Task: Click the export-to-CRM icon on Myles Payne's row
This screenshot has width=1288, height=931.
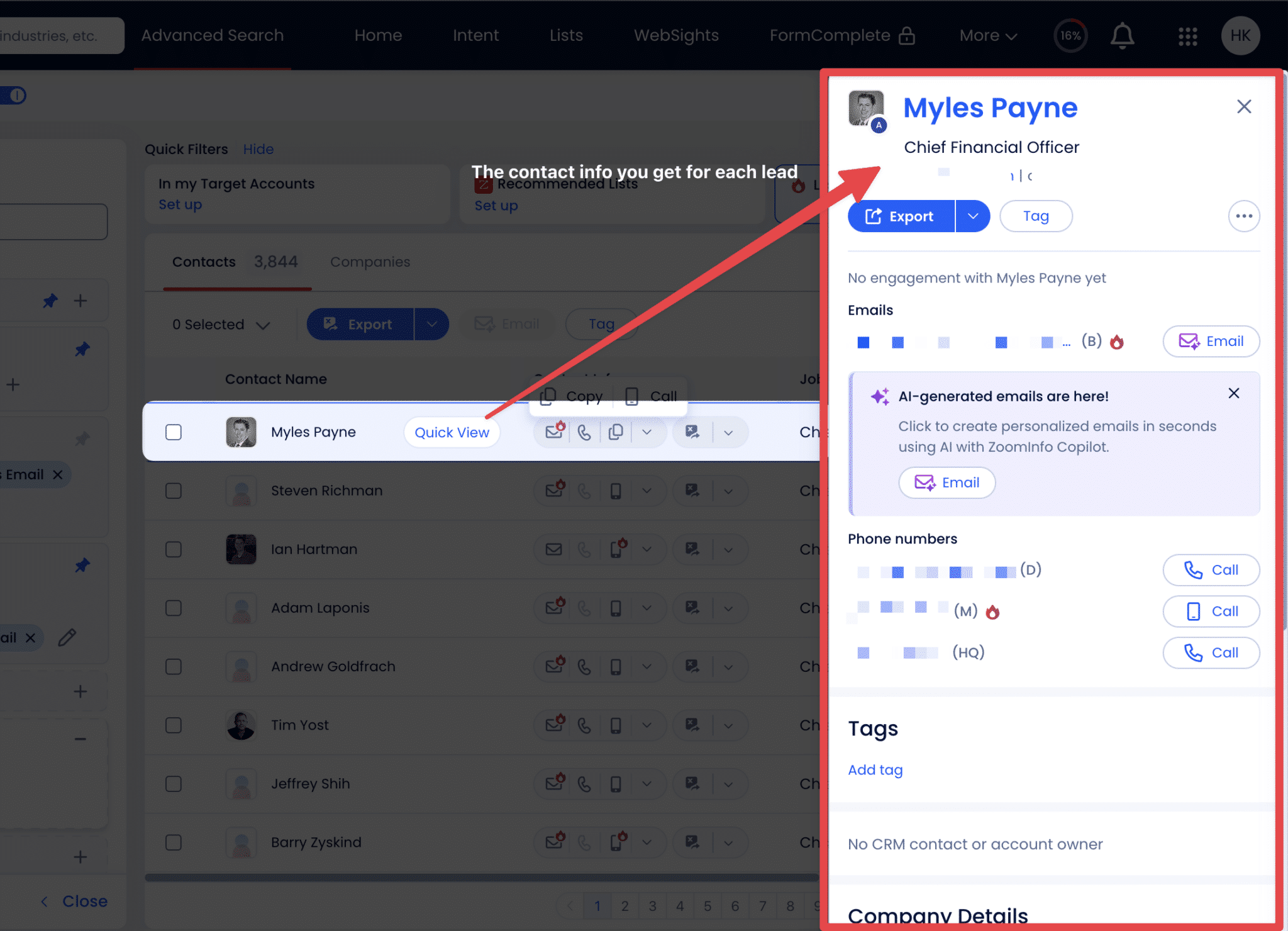Action: tap(692, 432)
